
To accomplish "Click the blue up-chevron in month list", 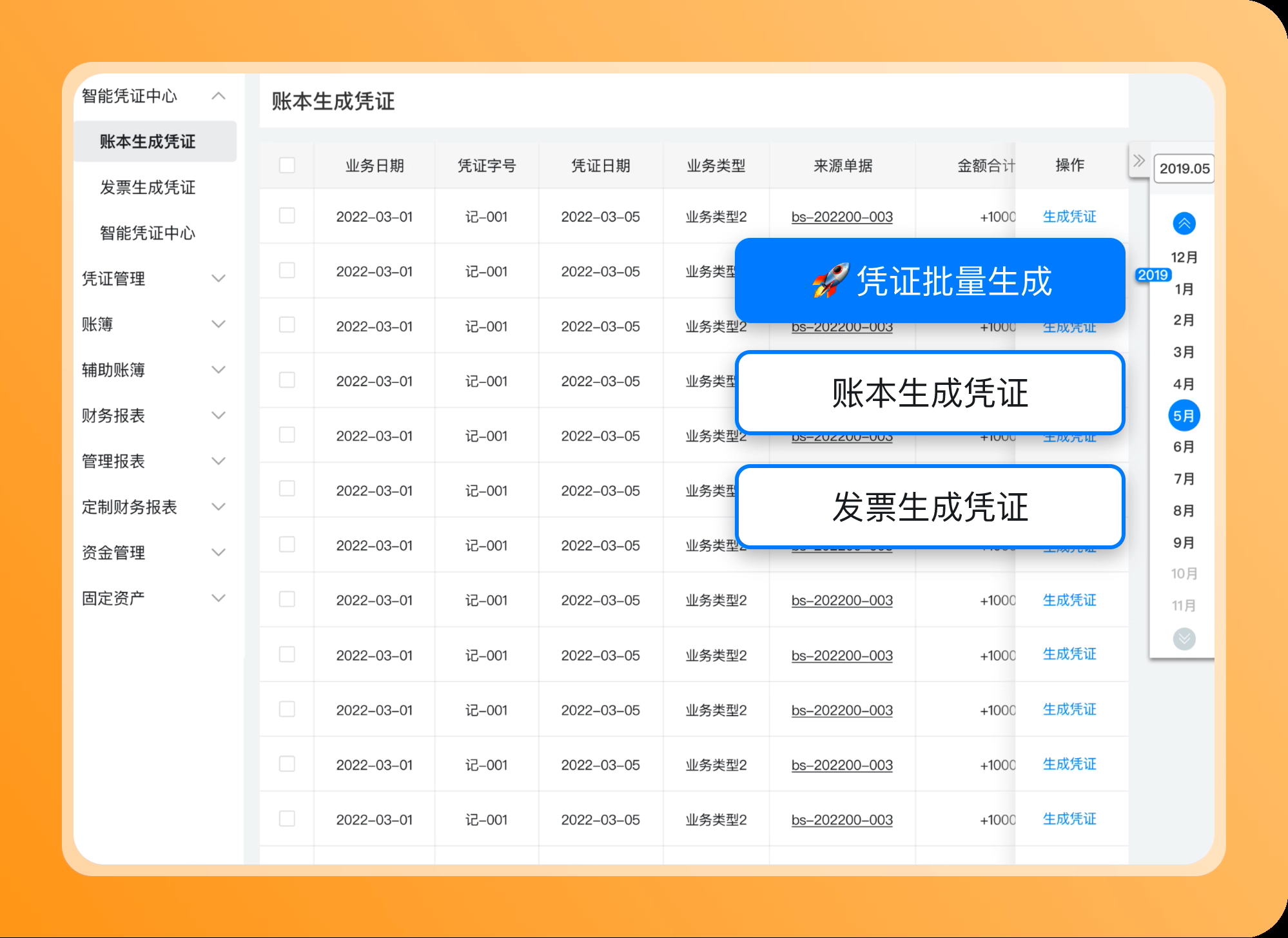I will [1184, 224].
